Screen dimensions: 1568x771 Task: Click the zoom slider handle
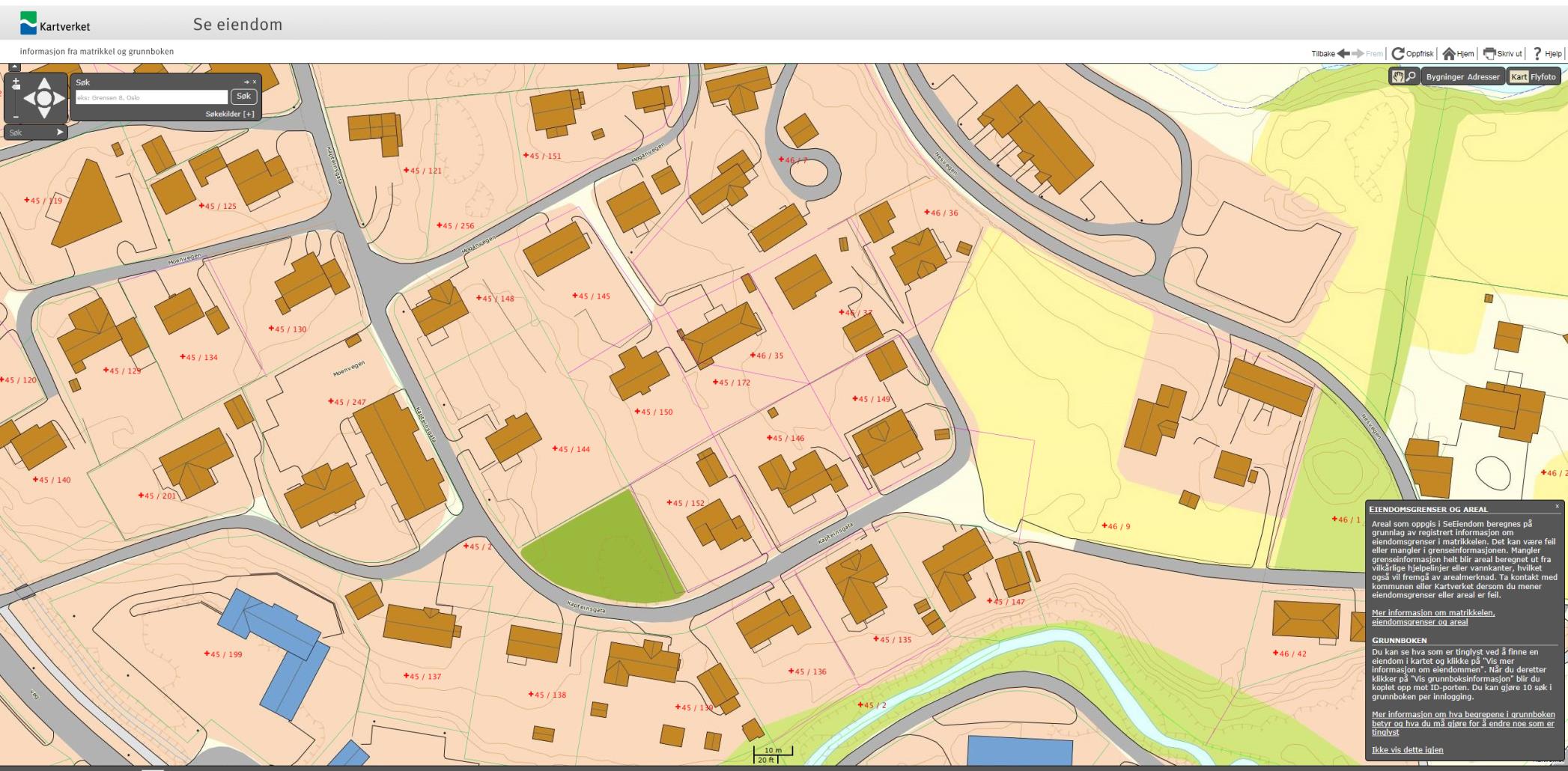point(16,87)
